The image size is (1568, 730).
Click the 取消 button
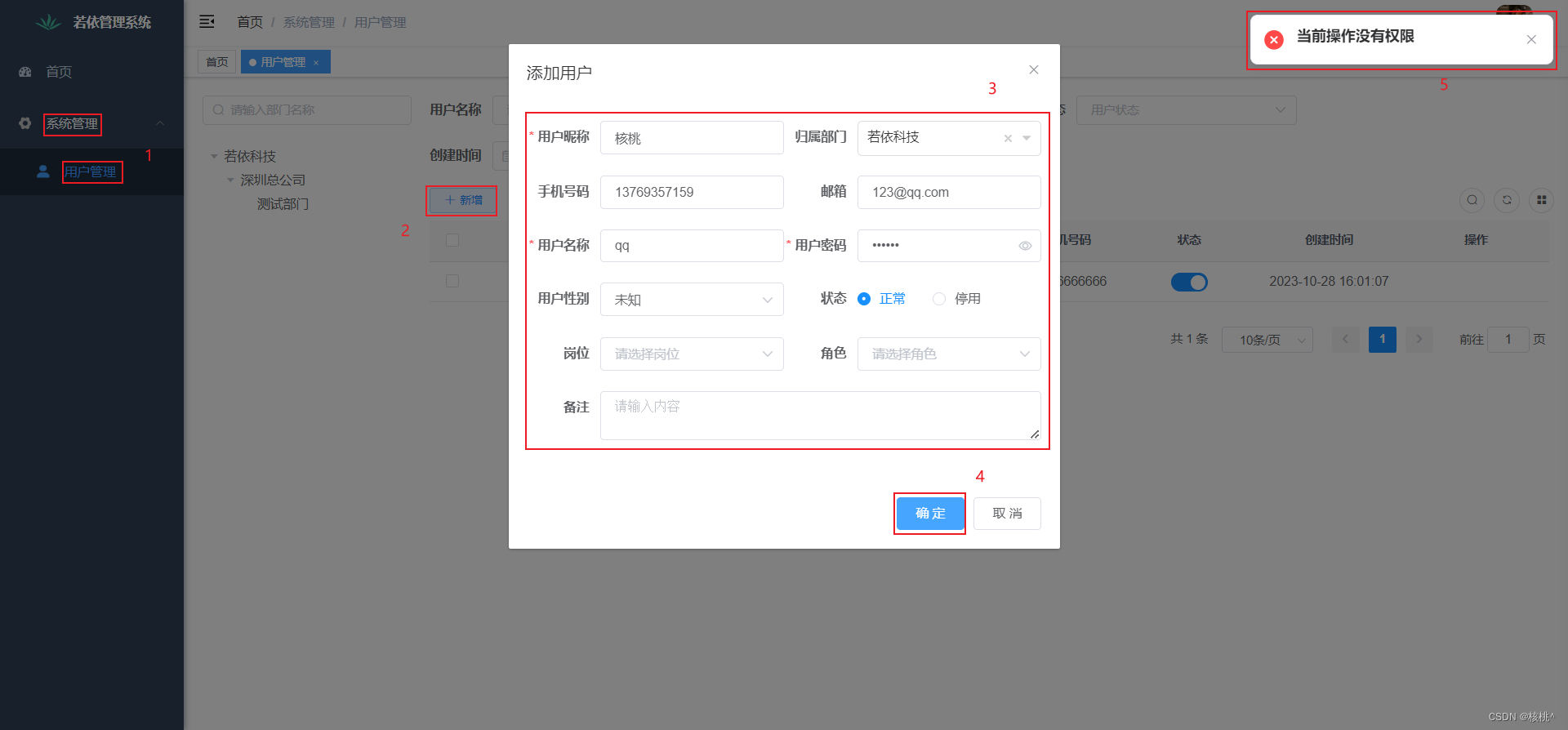(1007, 514)
